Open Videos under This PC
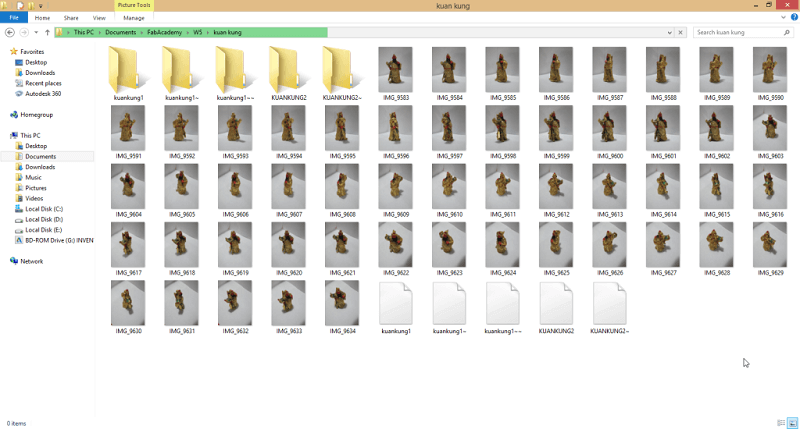The height and width of the screenshot is (429, 800). click(x=35, y=198)
